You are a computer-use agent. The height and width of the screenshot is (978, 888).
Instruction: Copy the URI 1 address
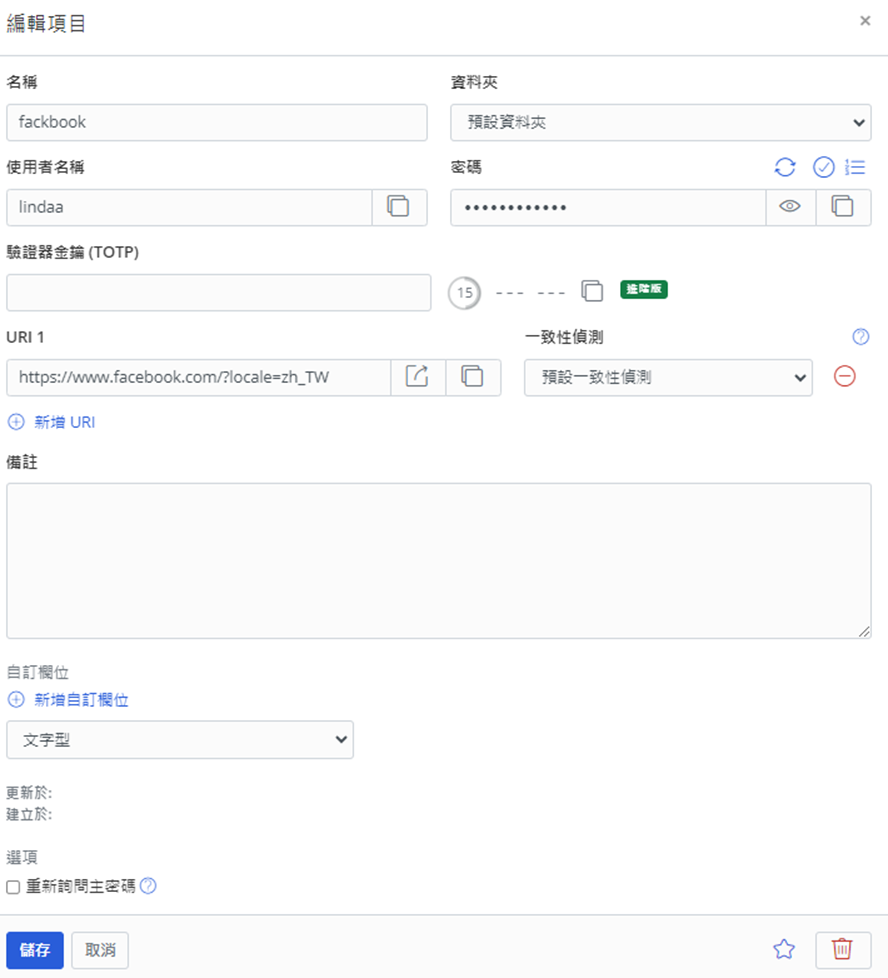473,377
